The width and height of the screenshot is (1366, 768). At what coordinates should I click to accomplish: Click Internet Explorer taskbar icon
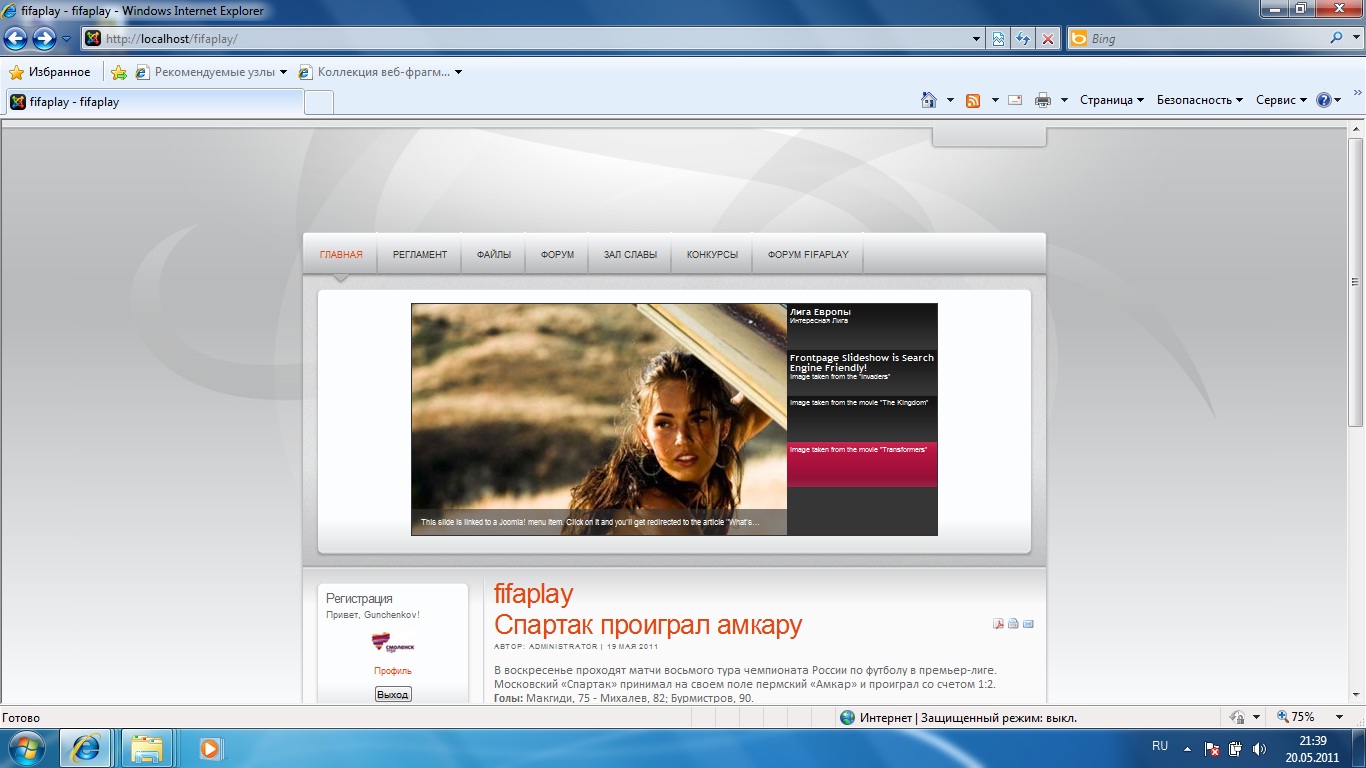pyautogui.click(x=85, y=748)
